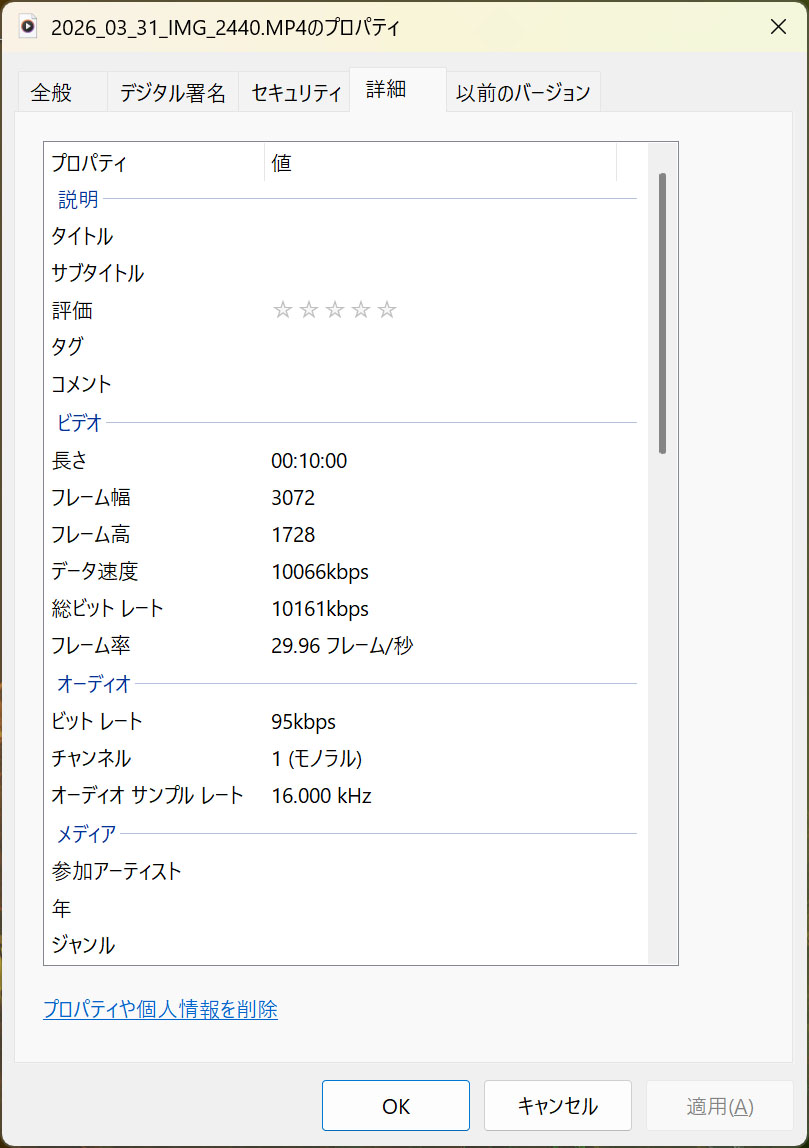Click the video file icon in title bar
The image size is (809, 1148).
[x=28, y=27]
